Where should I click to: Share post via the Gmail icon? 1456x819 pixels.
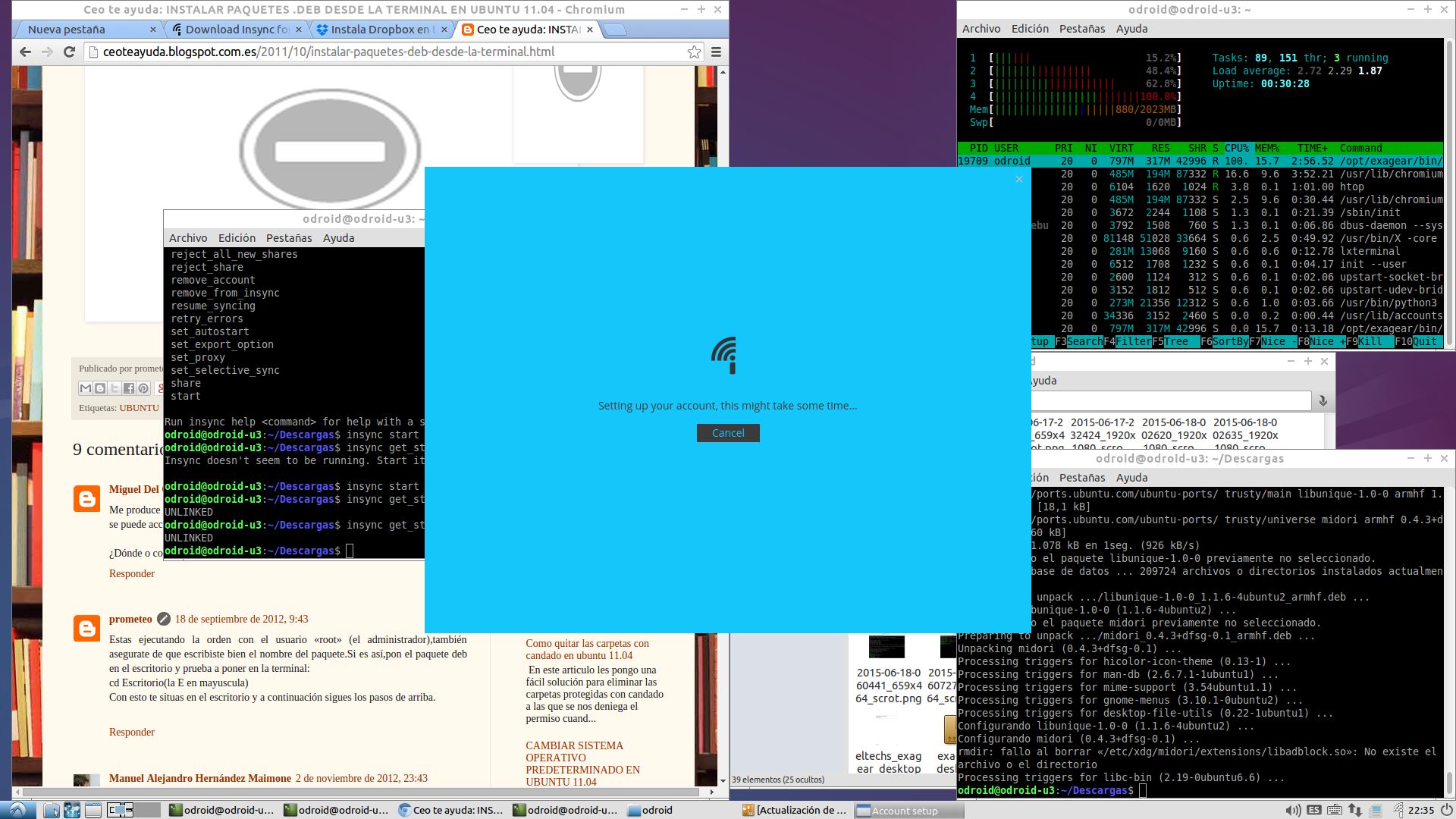86,388
